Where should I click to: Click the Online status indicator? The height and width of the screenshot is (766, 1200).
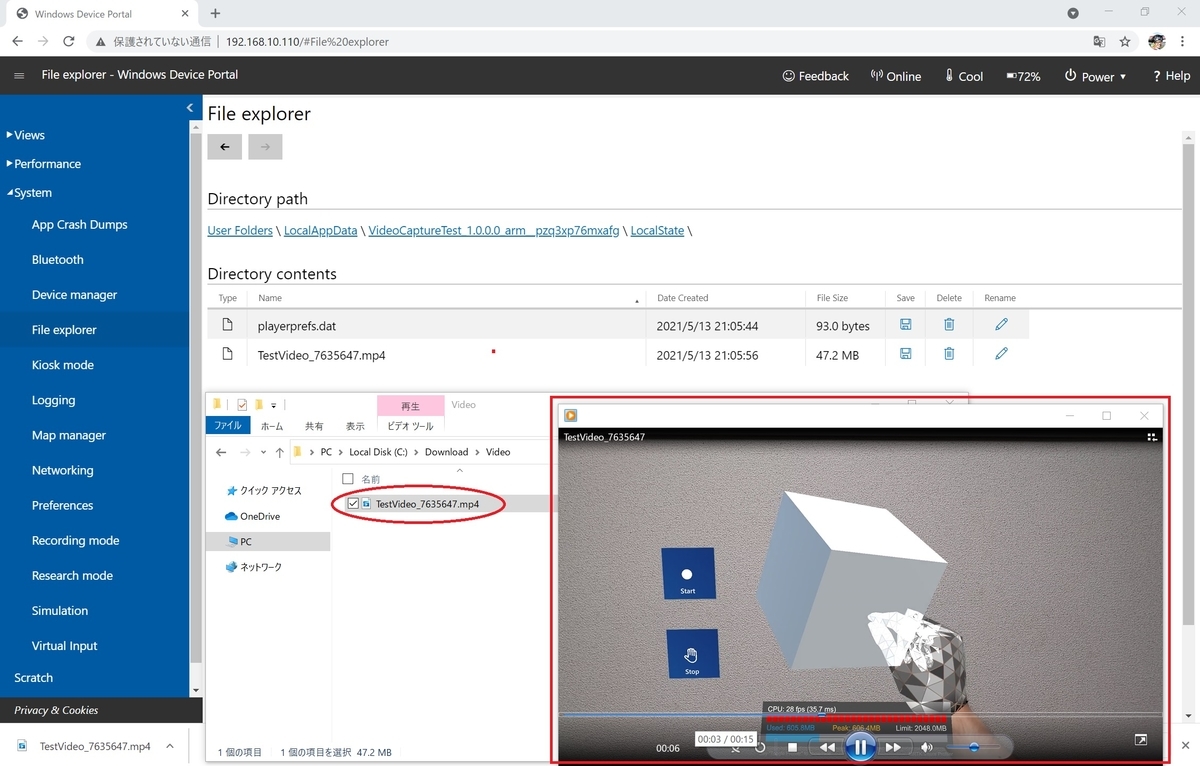[x=896, y=76]
